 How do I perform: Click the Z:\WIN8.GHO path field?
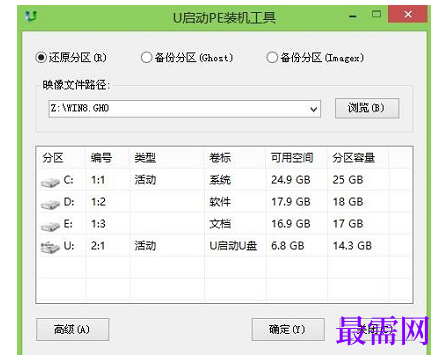pyautogui.click(x=184, y=109)
